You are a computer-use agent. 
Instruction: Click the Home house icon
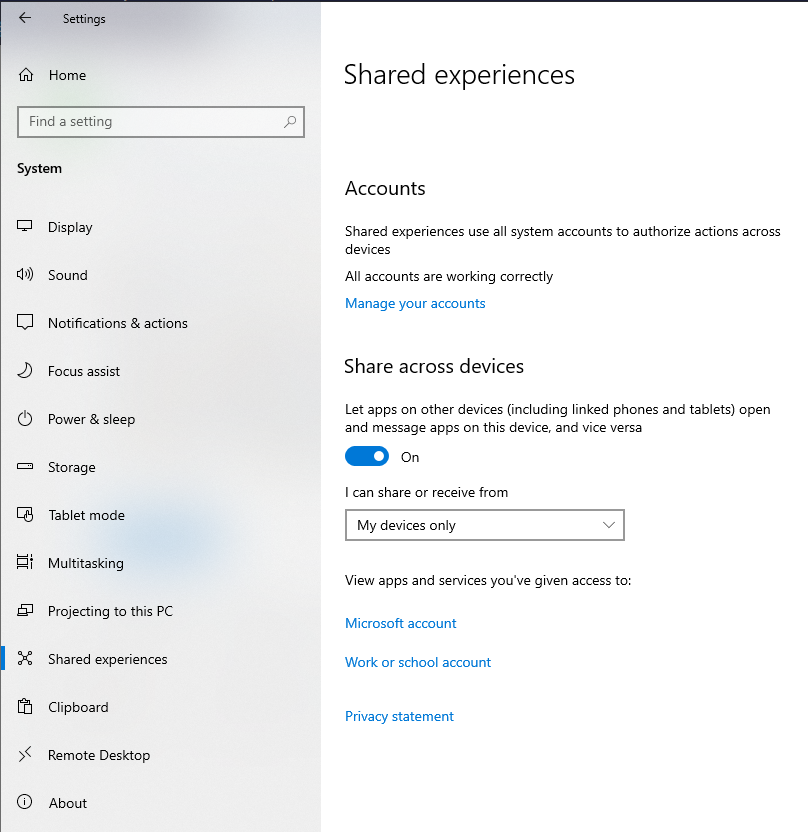[x=26, y=75]
